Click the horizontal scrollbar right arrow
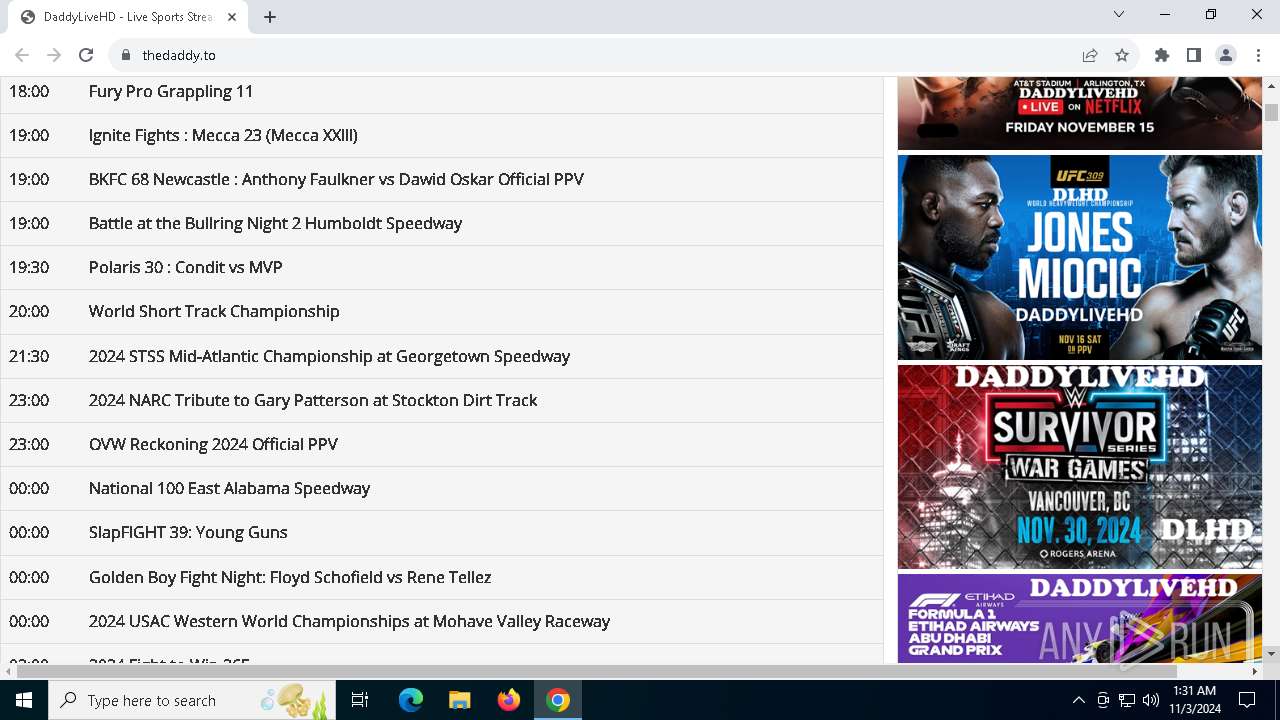 [x=1254, y=671]
